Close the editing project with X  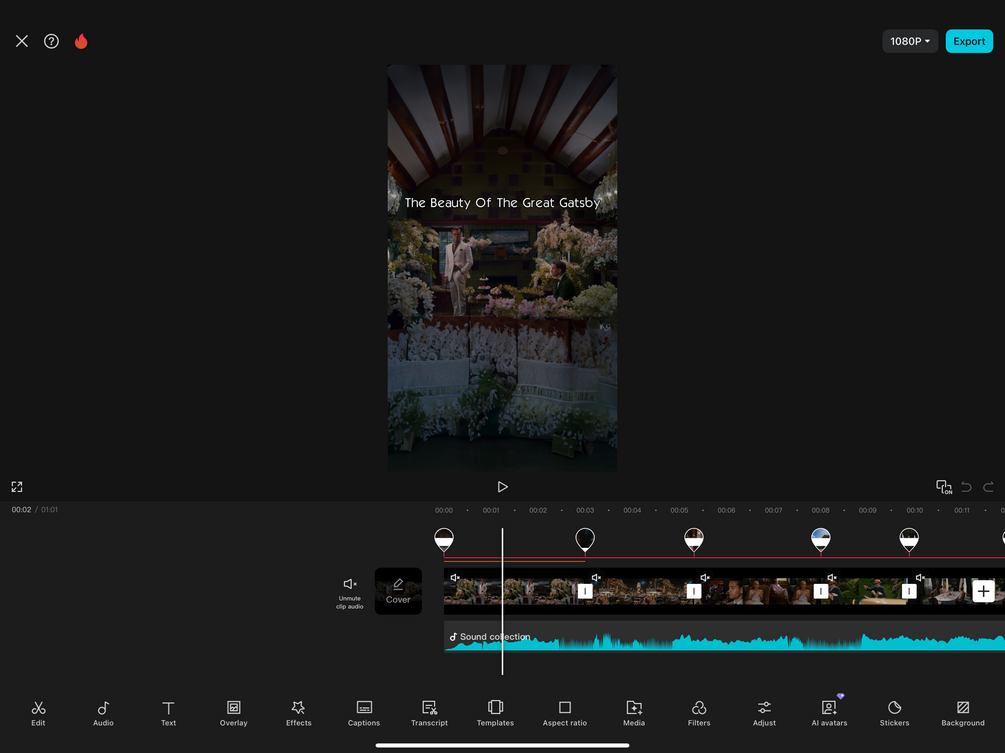[22, 41]
